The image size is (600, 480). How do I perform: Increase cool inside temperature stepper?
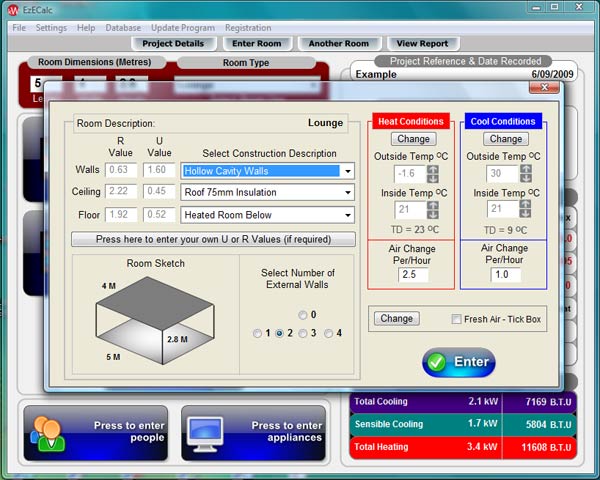point(525,203)
